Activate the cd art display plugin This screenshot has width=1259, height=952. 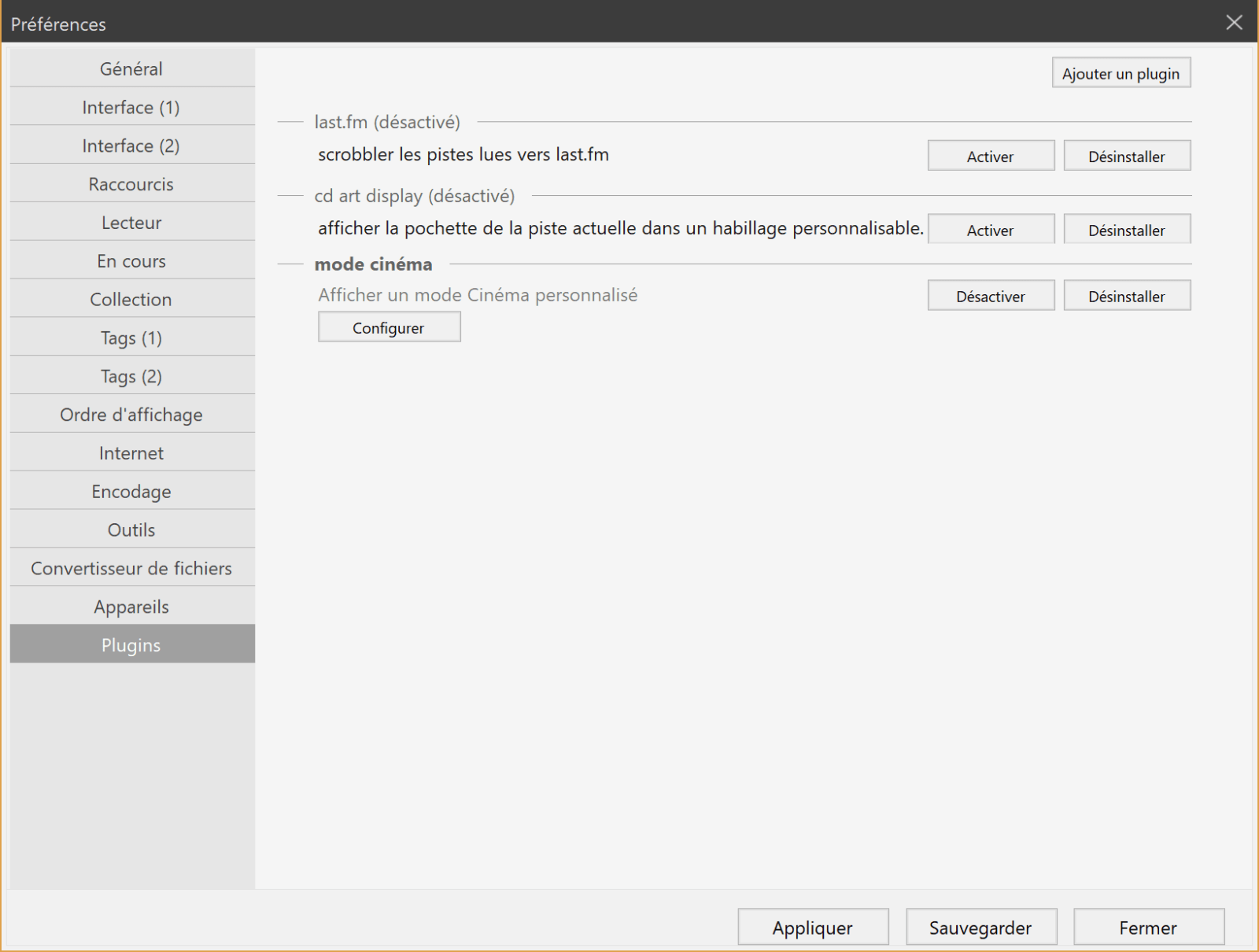point(991,229)
